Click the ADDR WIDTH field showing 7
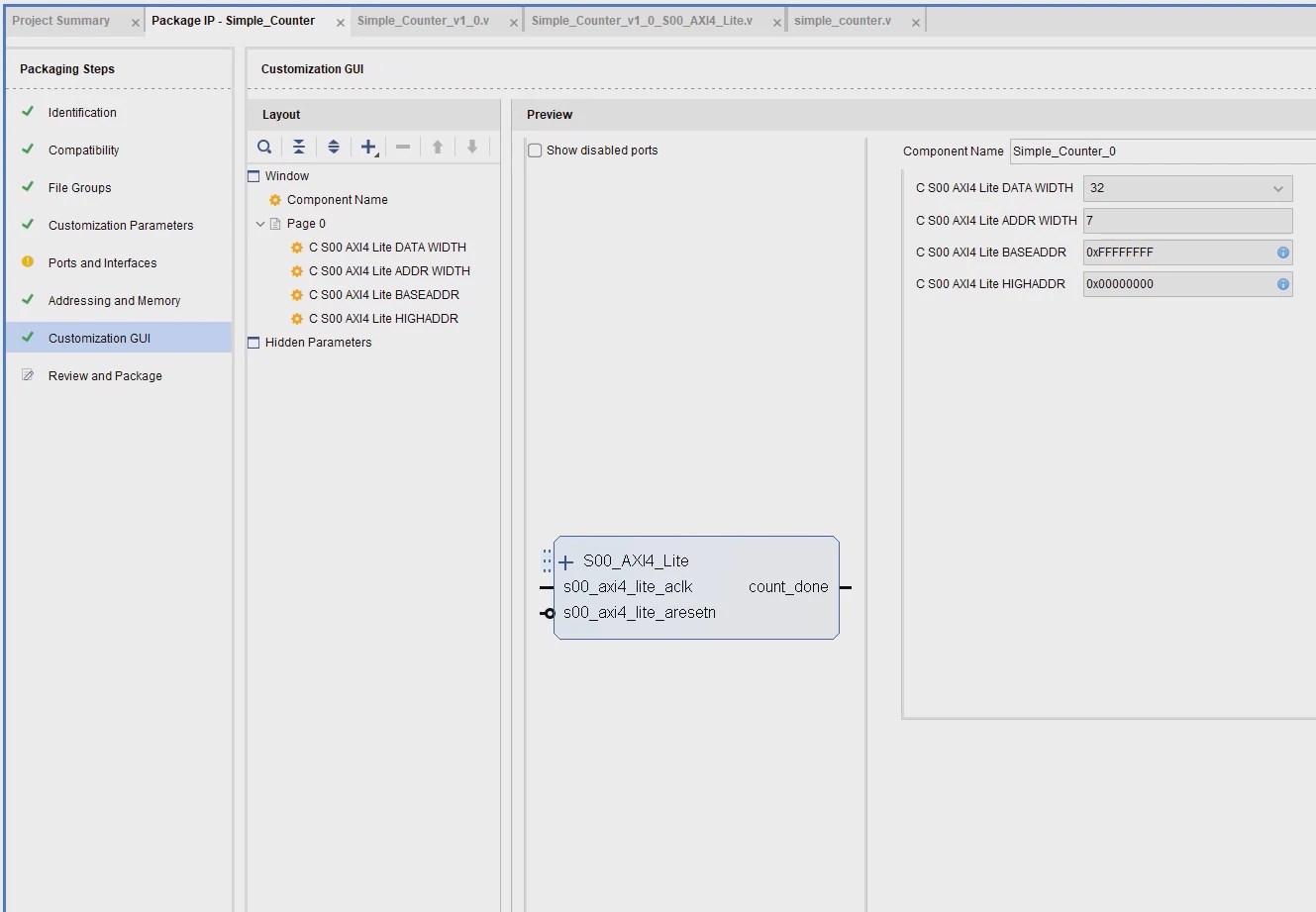Screen dimensions: 1316x912 tap(1187, 221)
